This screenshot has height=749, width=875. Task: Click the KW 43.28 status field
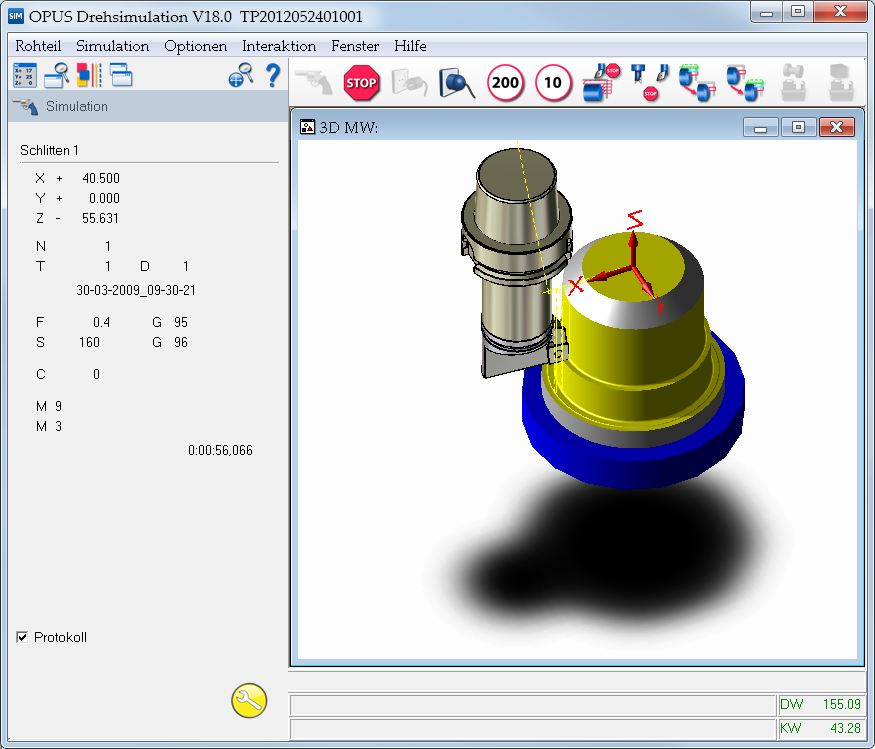pyautogui.click(x=820, y=728)
